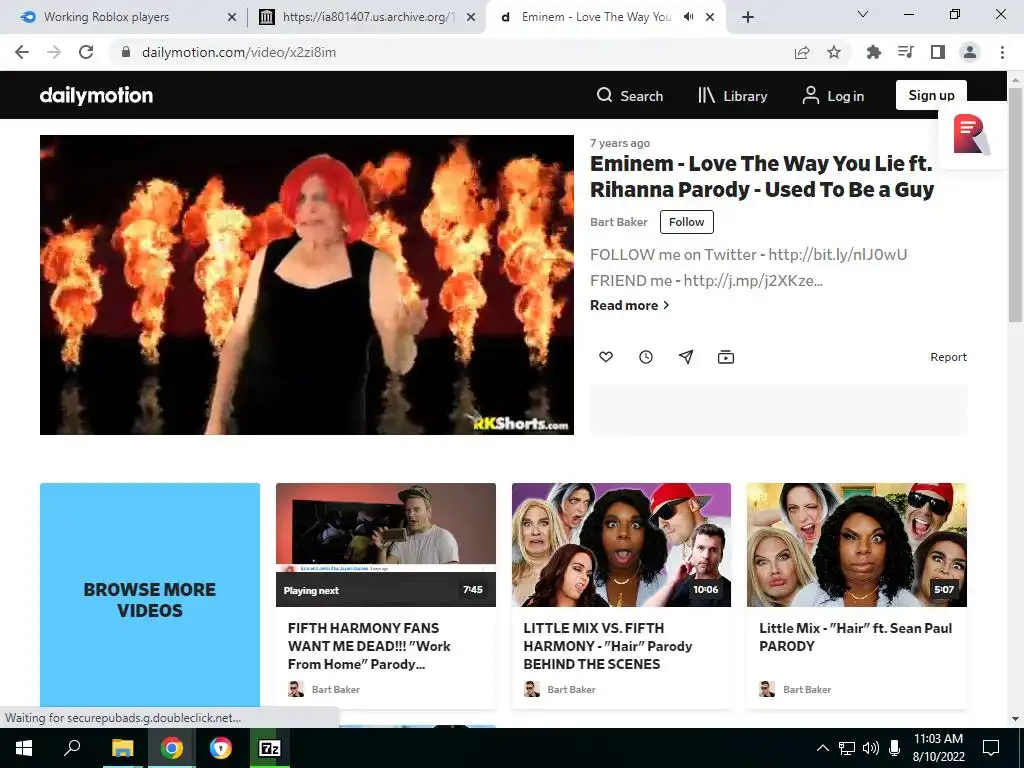This screenshot has width=1024, height=768.
Task: Open the Library section
Action: (x=732, y=96)
